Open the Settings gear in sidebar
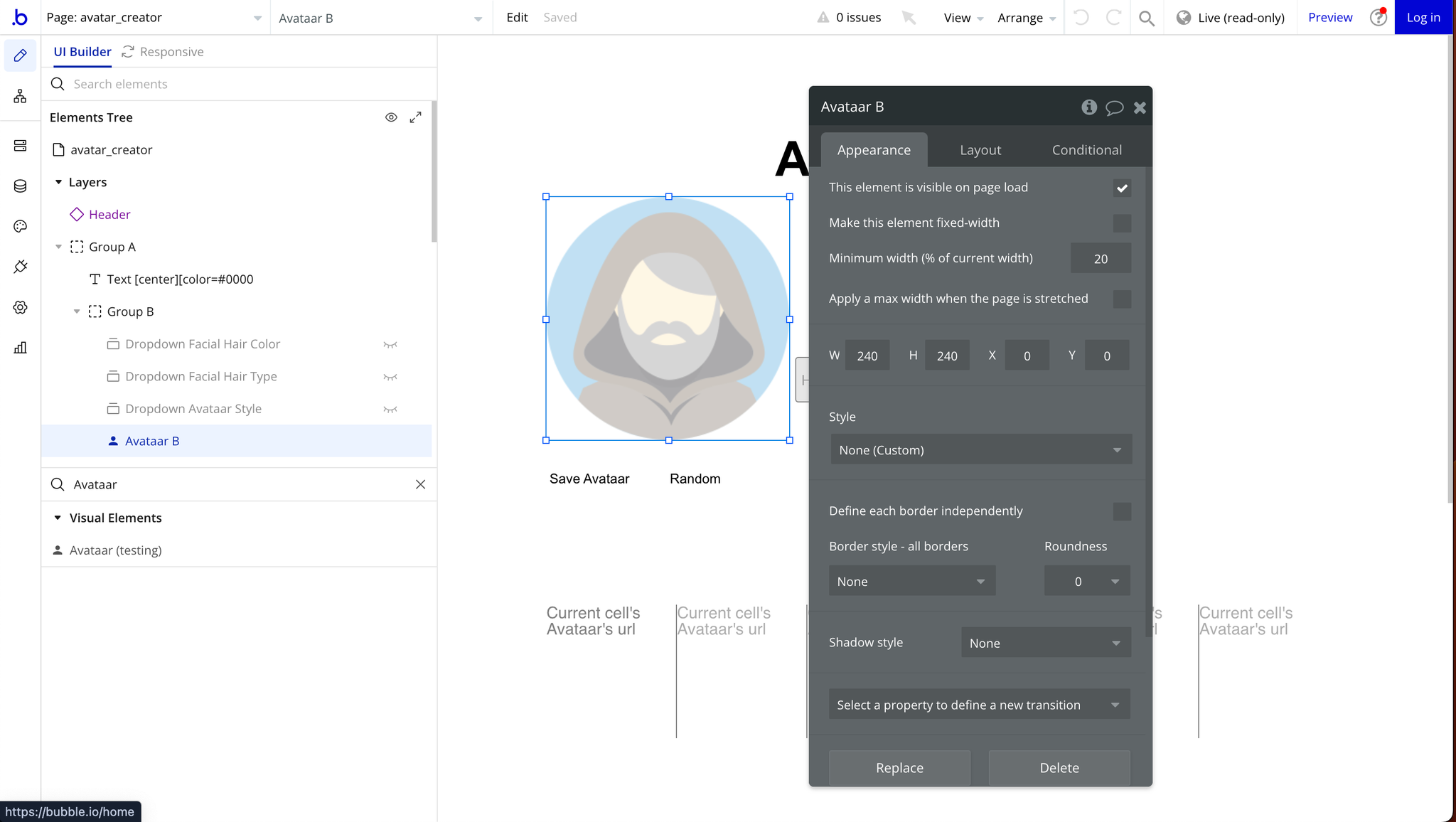Viewport: 1456px width, 822px height. point(20,307)
